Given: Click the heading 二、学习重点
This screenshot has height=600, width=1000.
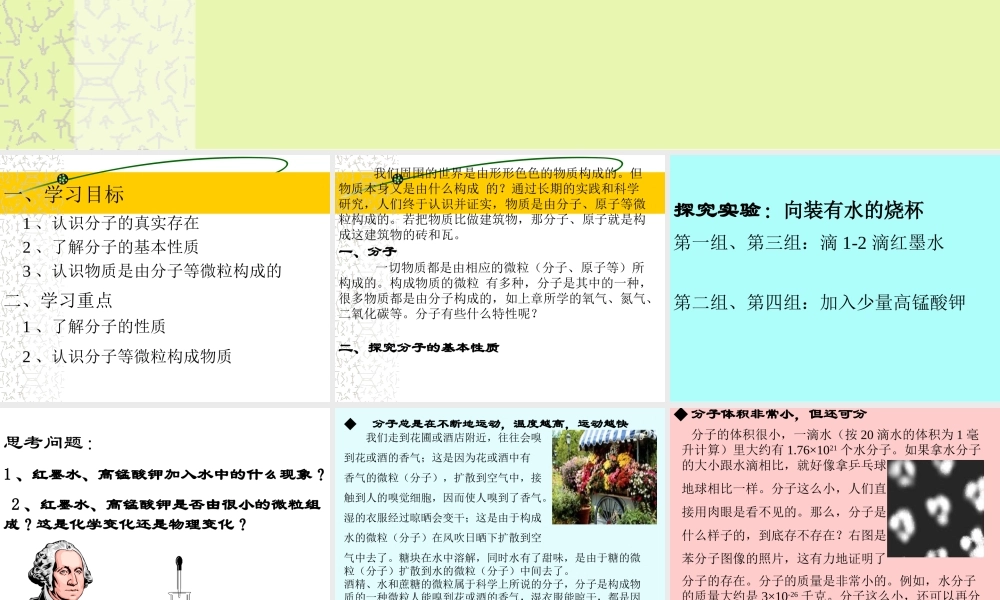Looking at the screenshot, I should tap(58, 300).
